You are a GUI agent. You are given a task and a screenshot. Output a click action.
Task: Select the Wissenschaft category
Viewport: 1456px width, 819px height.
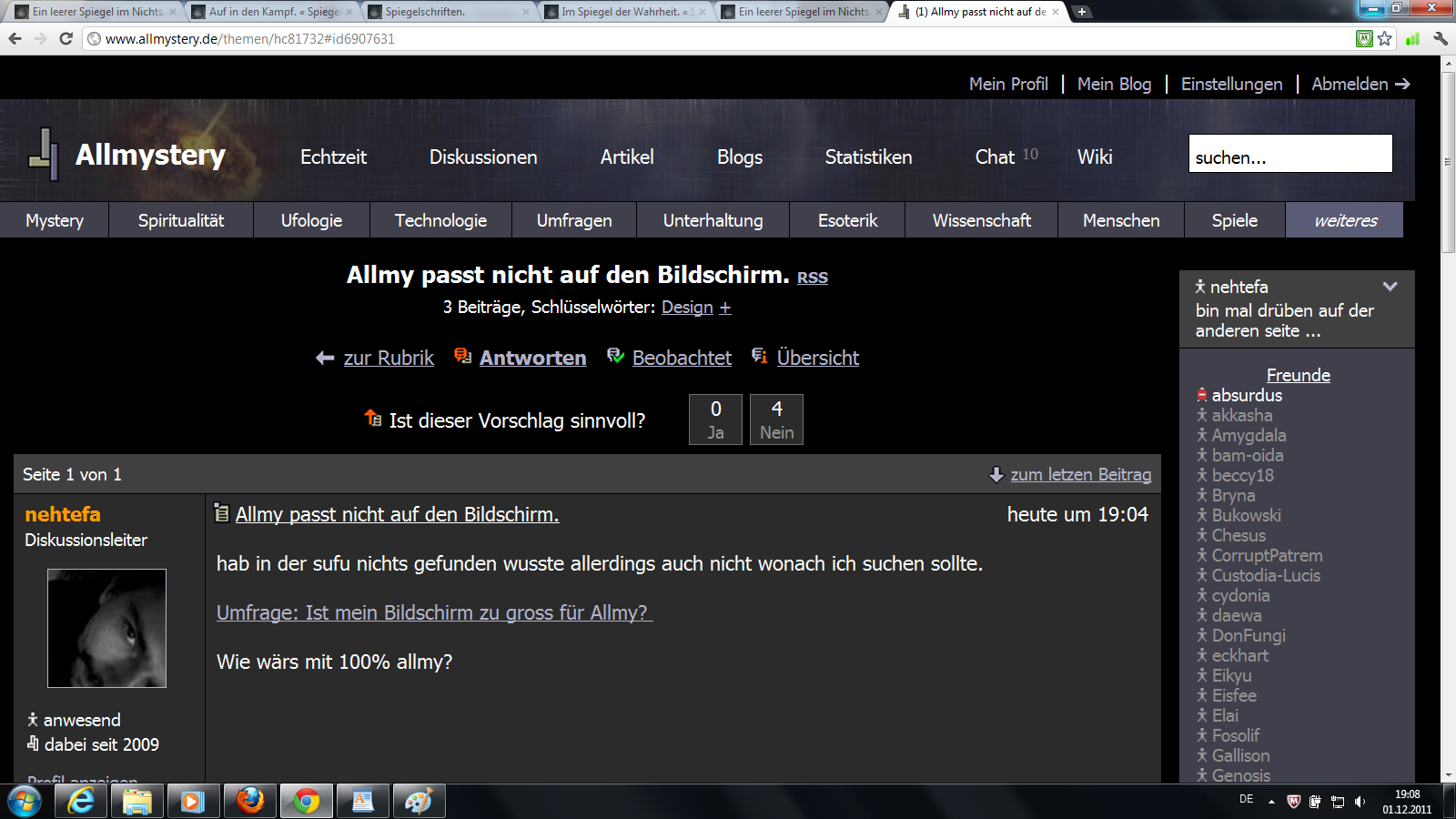click(981, 220)
